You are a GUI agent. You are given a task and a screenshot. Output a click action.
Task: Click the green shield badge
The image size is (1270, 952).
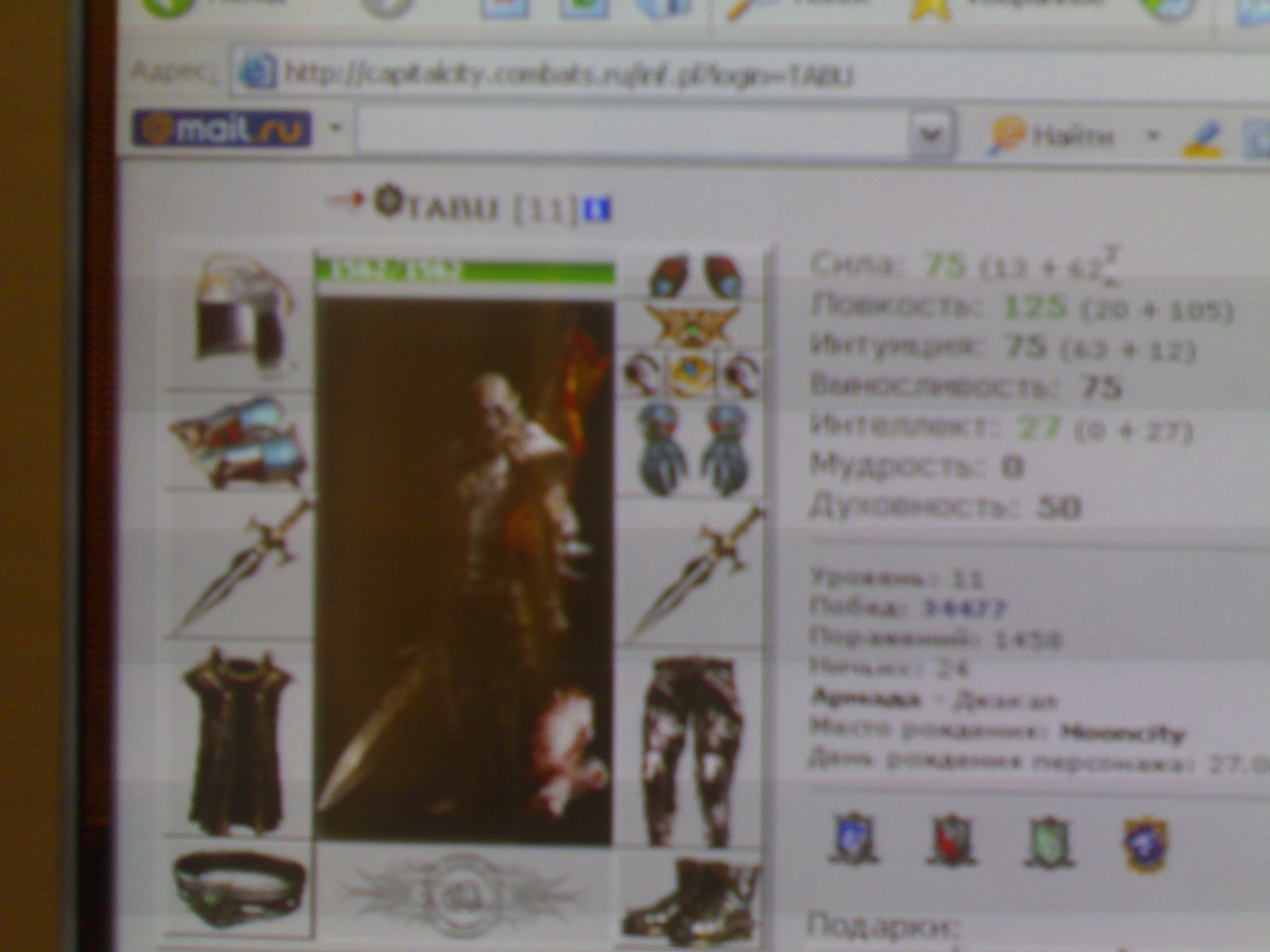[1049, 841]
